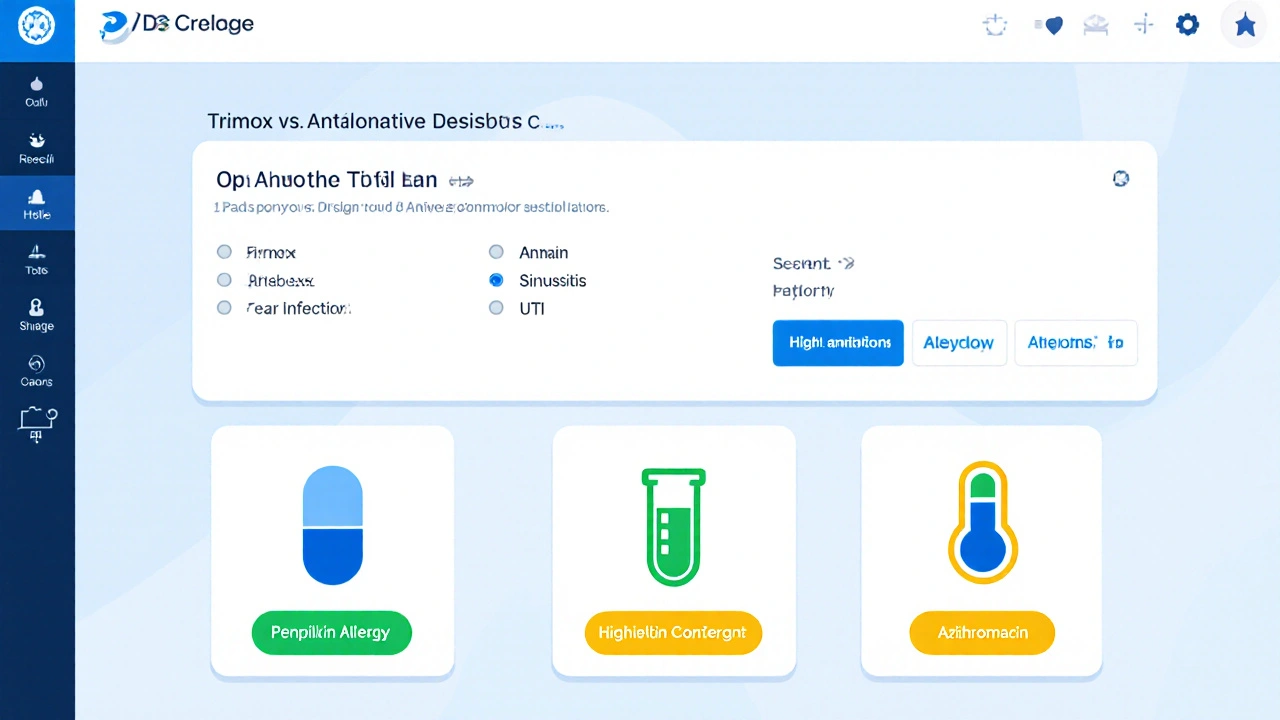The width and height of the screenshot is (1280, 720).
Task: Select the UTI radio option
Action: tap(496, 309)
